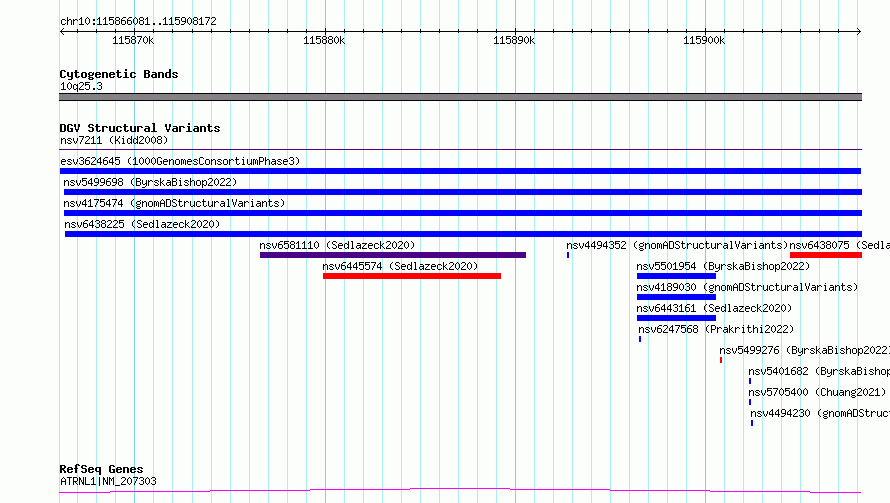Click the blue bar for nsv6438225
Viewport: 890px width, 503px height.
[463, 234]
